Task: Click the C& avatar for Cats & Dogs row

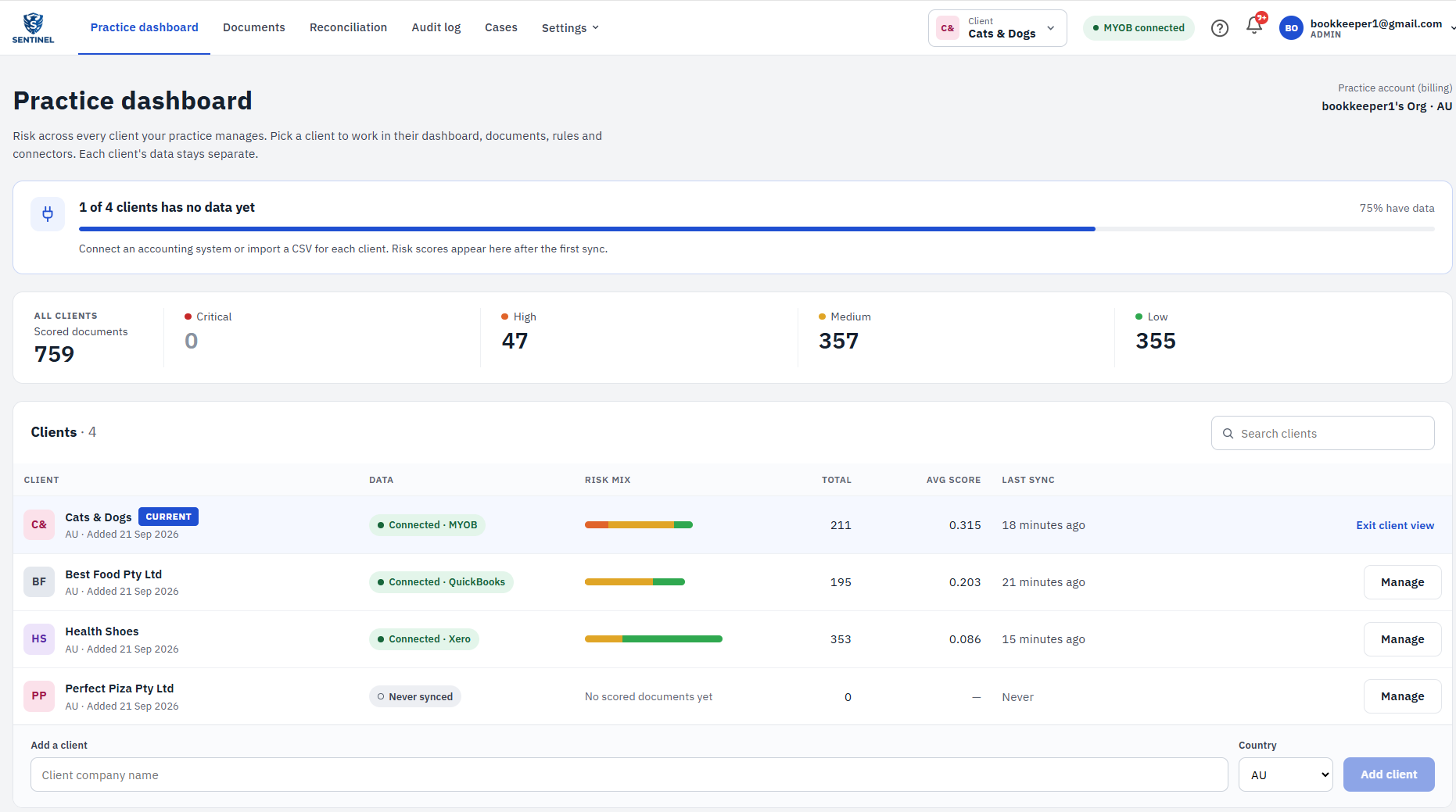Action: point(39,525)
